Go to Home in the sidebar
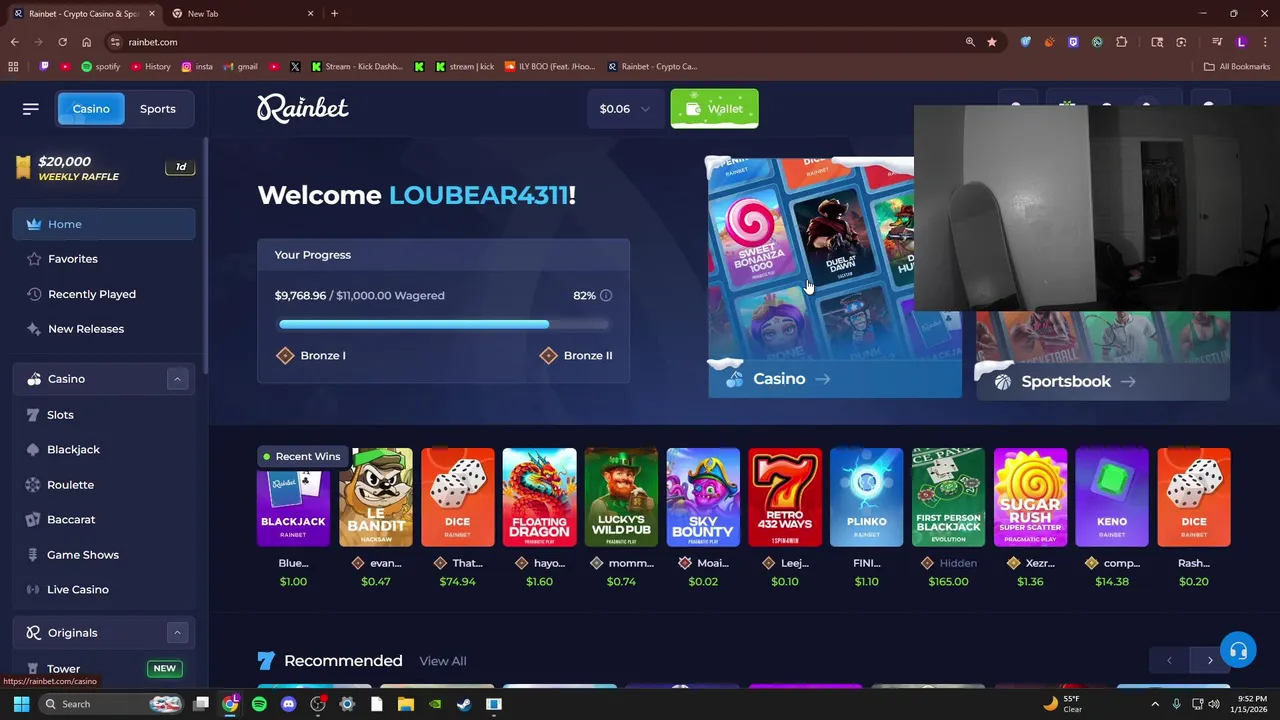Viewport: 1280px width, 720px height. point(104,224)
